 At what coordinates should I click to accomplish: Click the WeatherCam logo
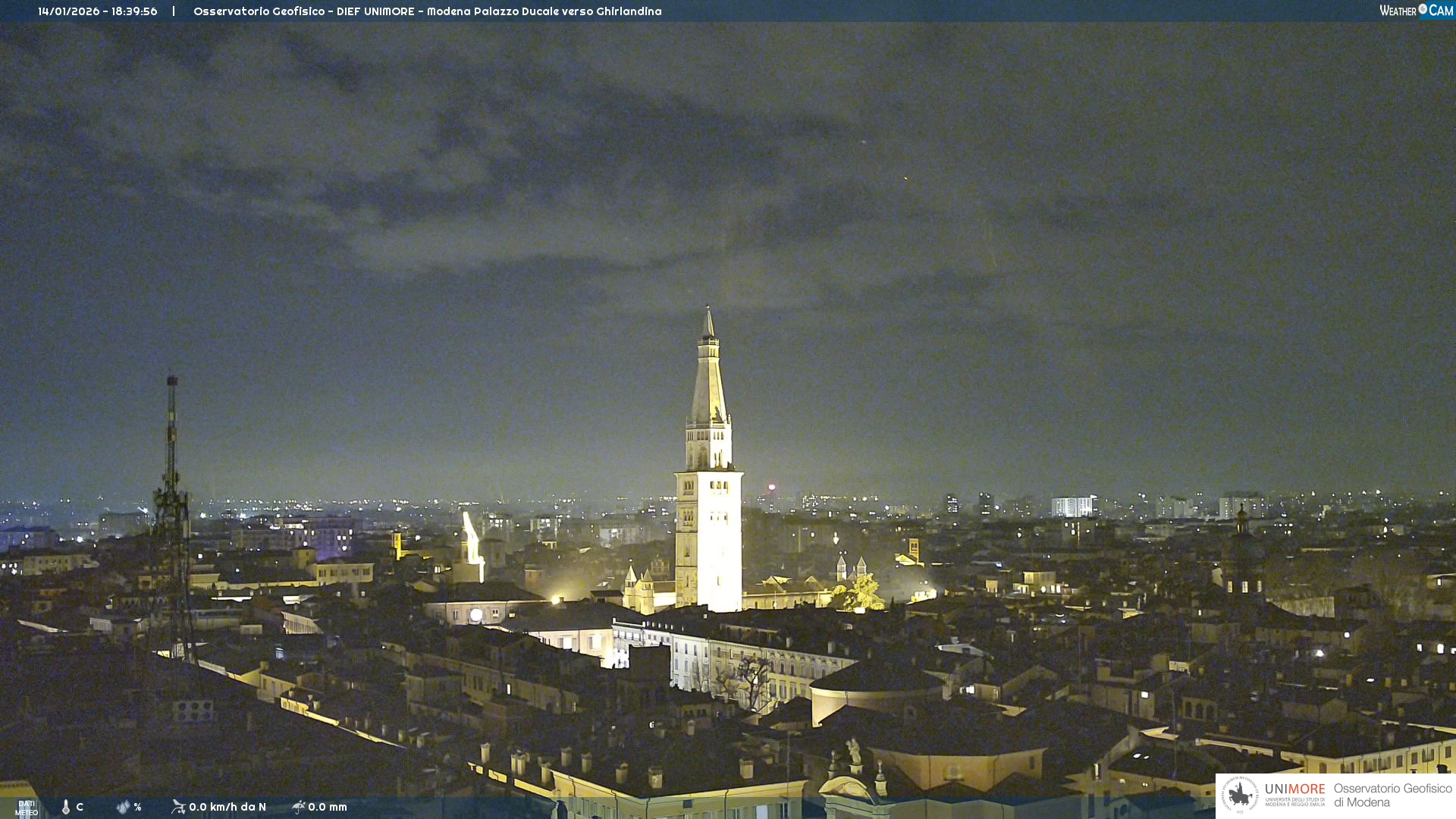tap(1415, 11)
